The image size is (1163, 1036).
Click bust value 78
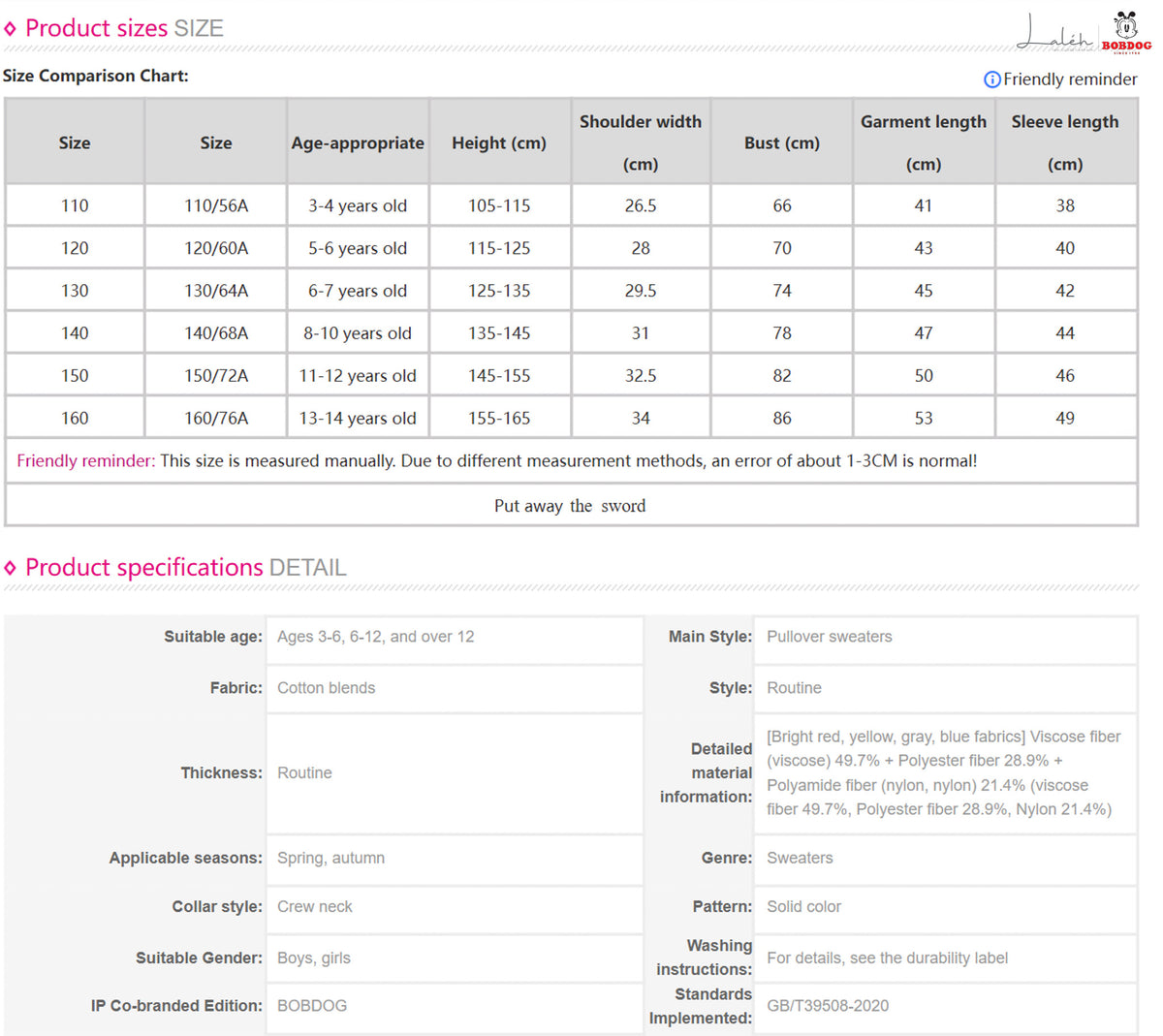pos(782,333)
